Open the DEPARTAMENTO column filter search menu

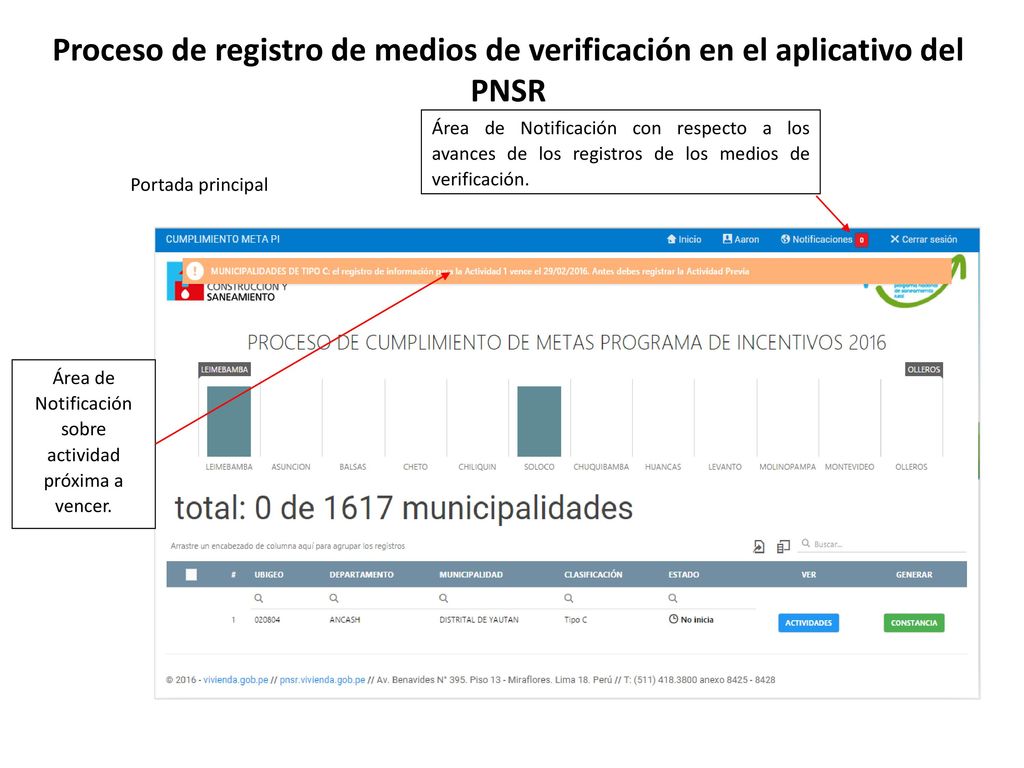point(334,598)
